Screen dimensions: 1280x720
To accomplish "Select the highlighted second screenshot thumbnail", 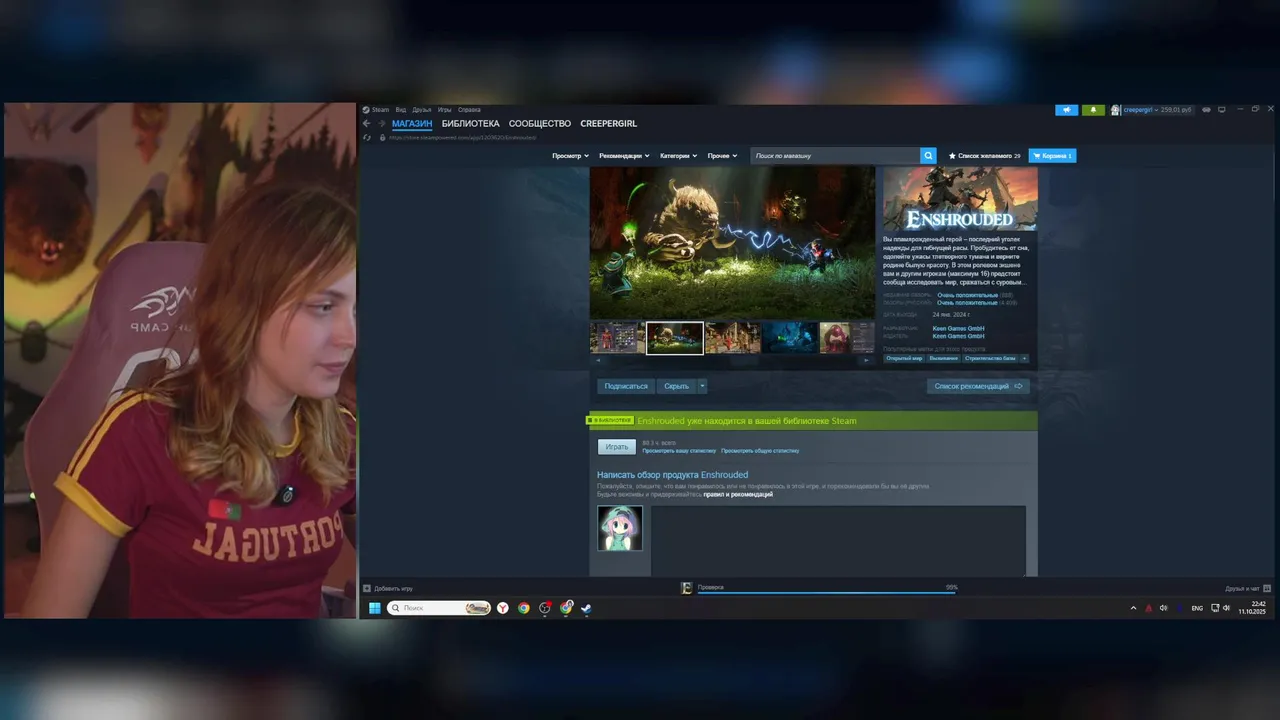I will 675,338.
